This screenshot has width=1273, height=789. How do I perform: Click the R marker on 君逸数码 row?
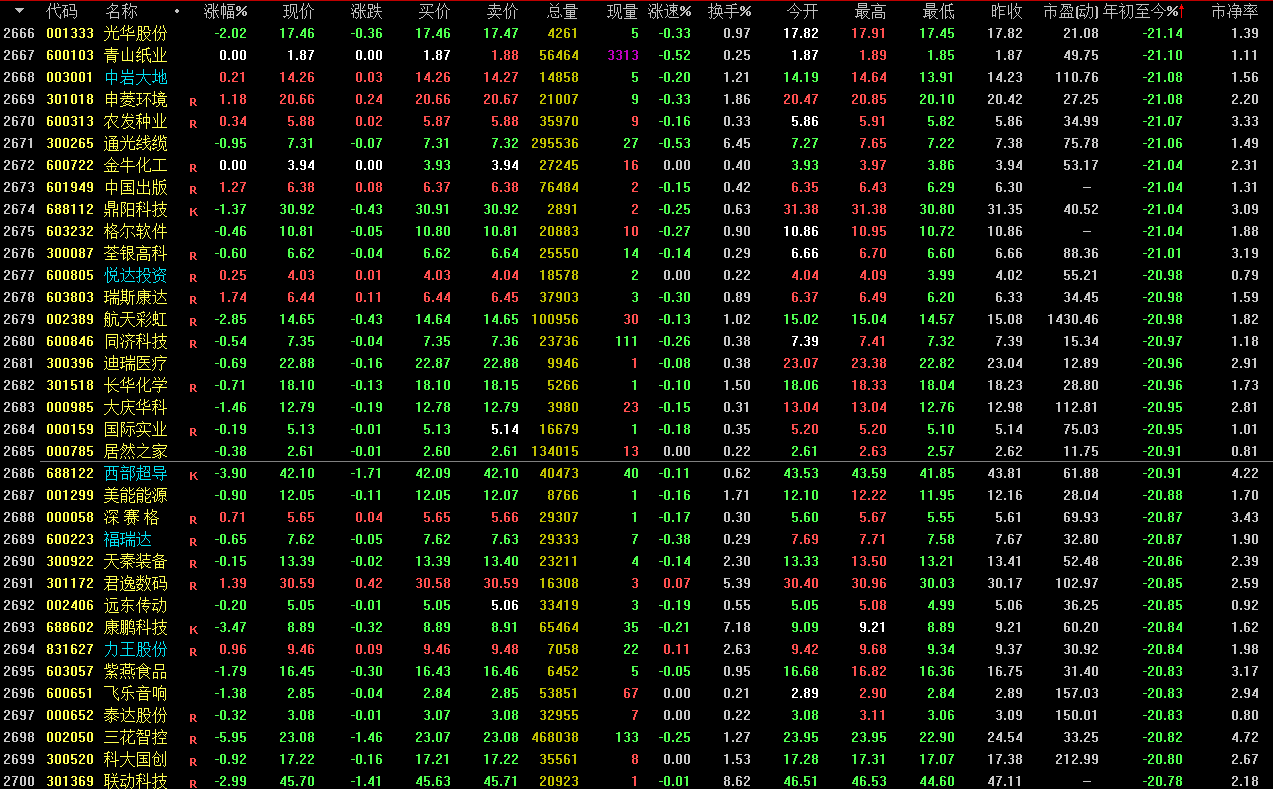tap(193, 585)
